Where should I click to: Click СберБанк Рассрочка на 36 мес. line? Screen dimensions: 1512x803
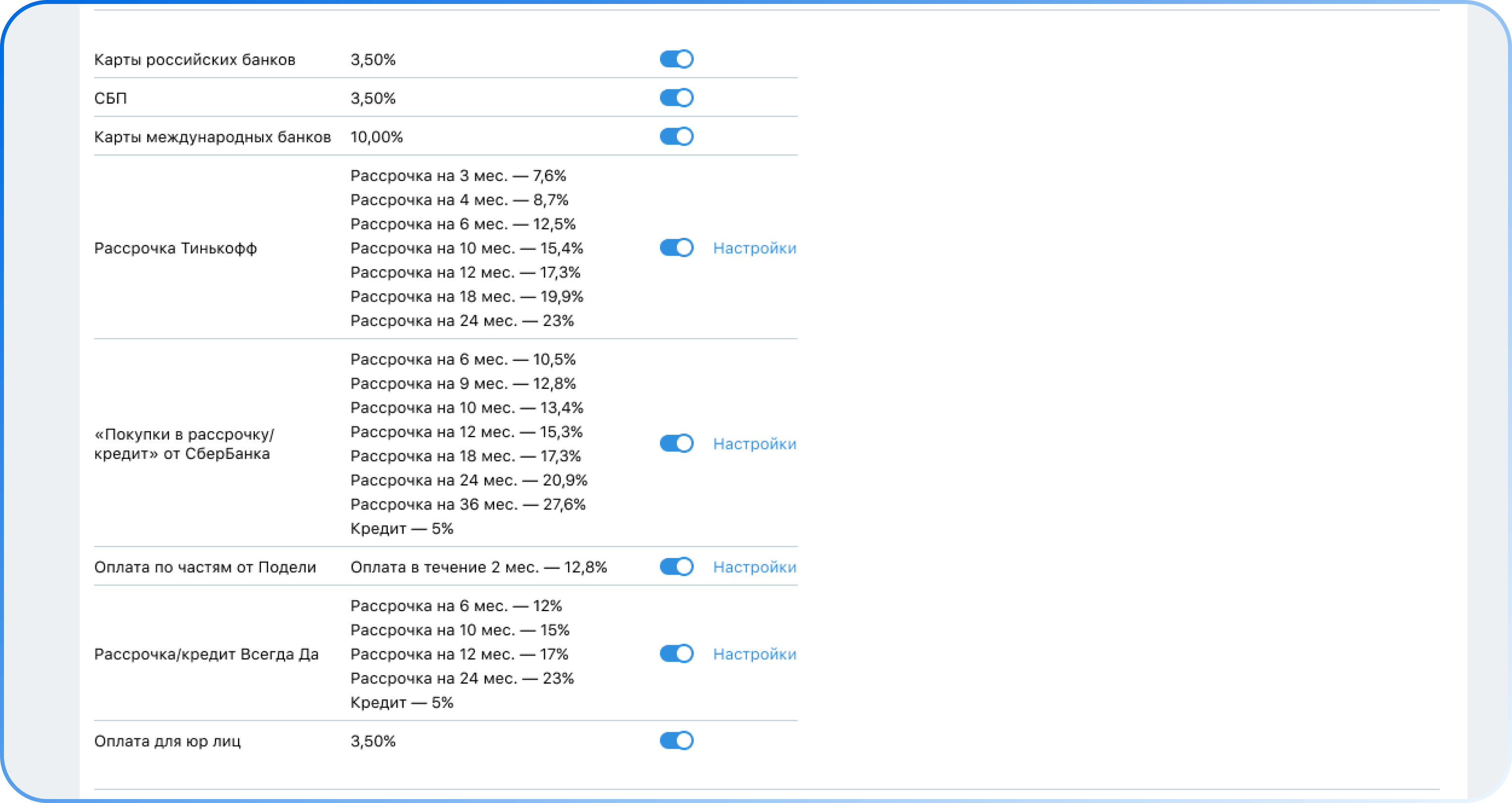tap(468, 504)
